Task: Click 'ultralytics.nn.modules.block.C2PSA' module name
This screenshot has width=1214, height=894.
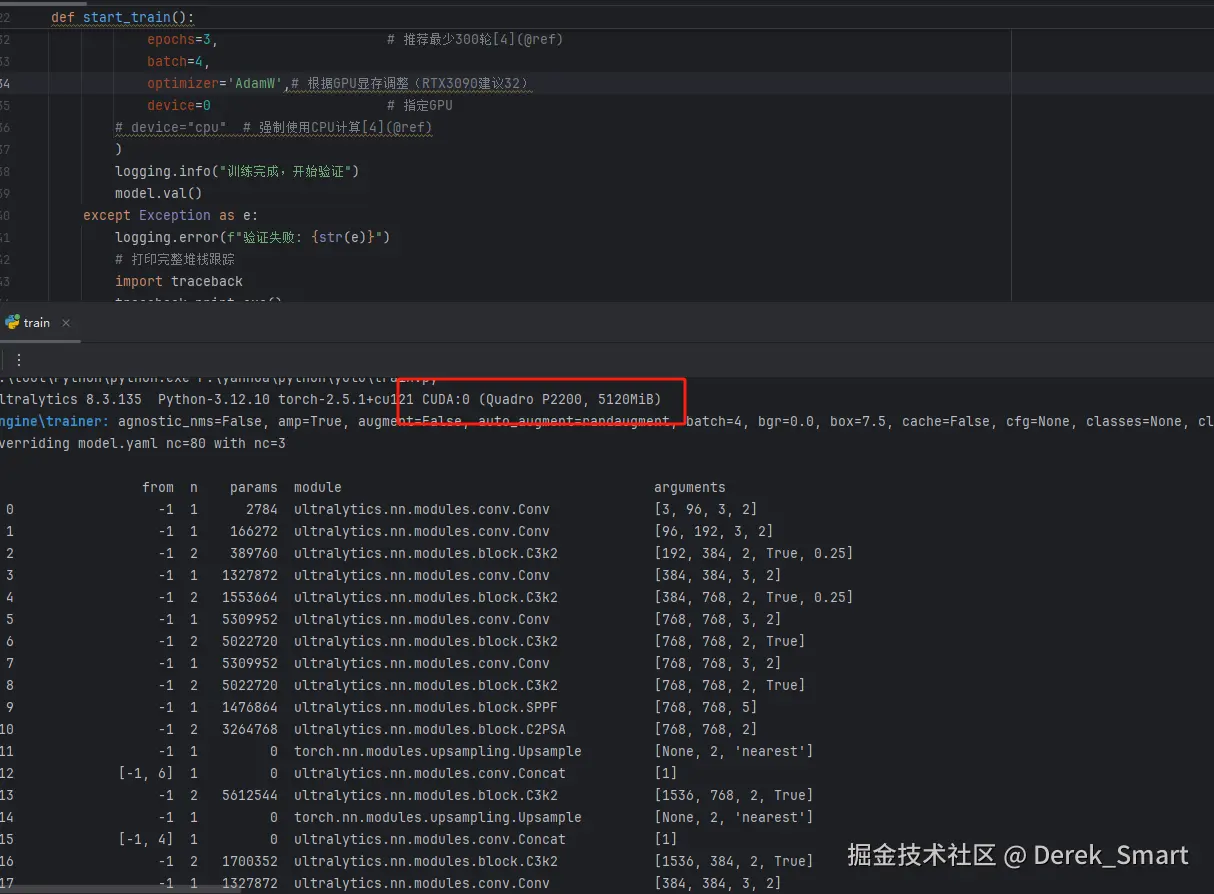Action: tap(430, 730)
